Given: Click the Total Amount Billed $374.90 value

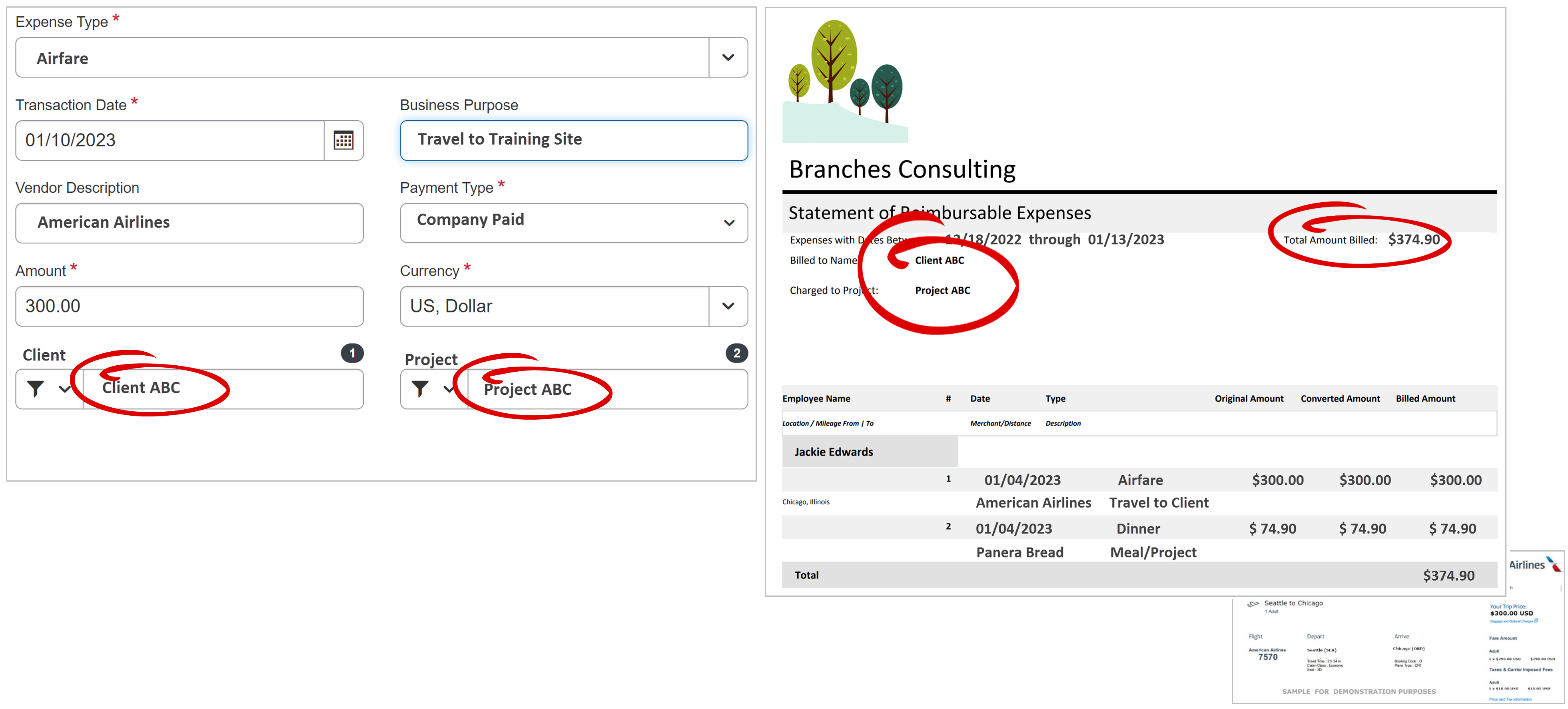Looking at the screenshot, I should pos(1414,240).
